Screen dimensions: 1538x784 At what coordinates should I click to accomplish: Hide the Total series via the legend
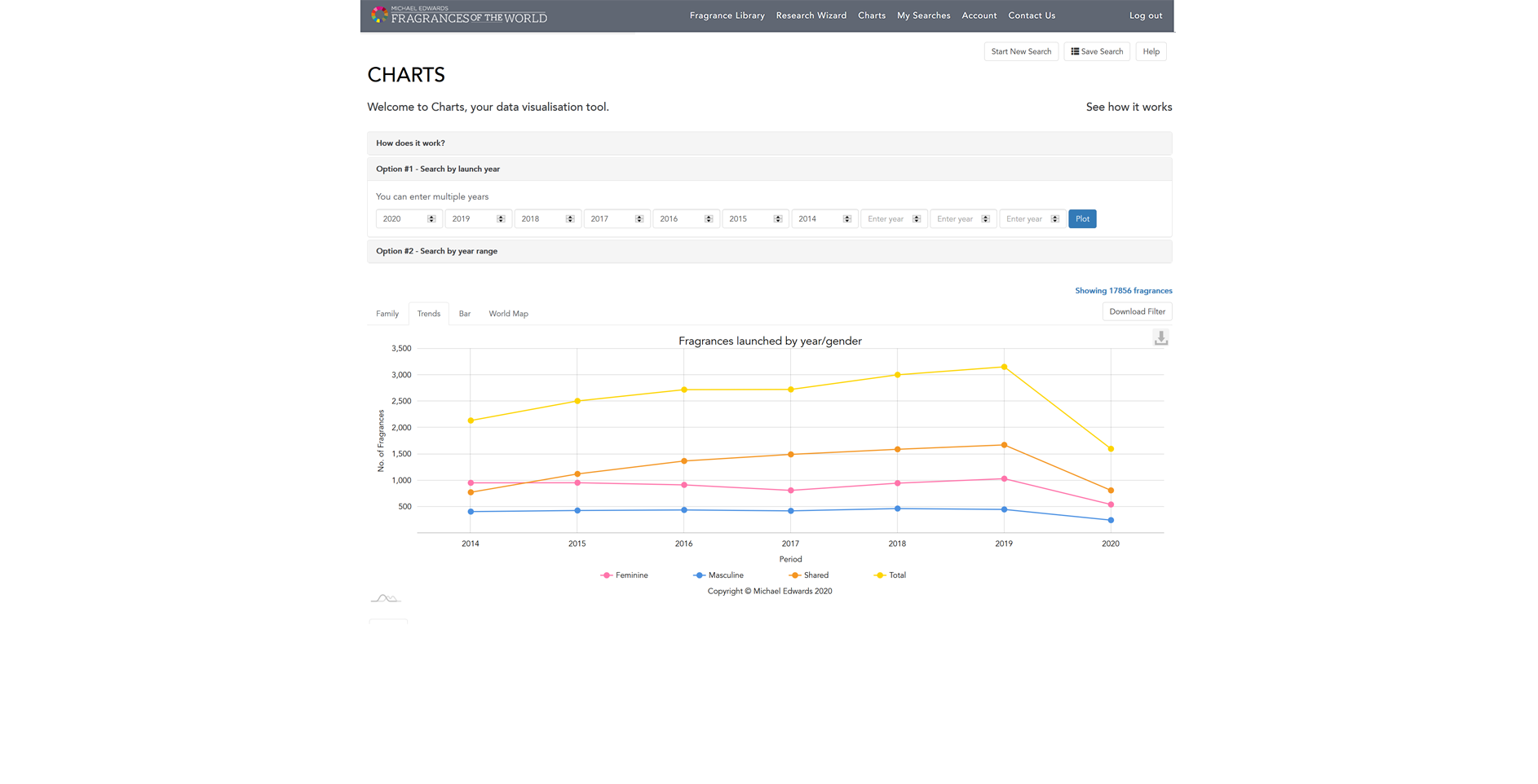896,575
